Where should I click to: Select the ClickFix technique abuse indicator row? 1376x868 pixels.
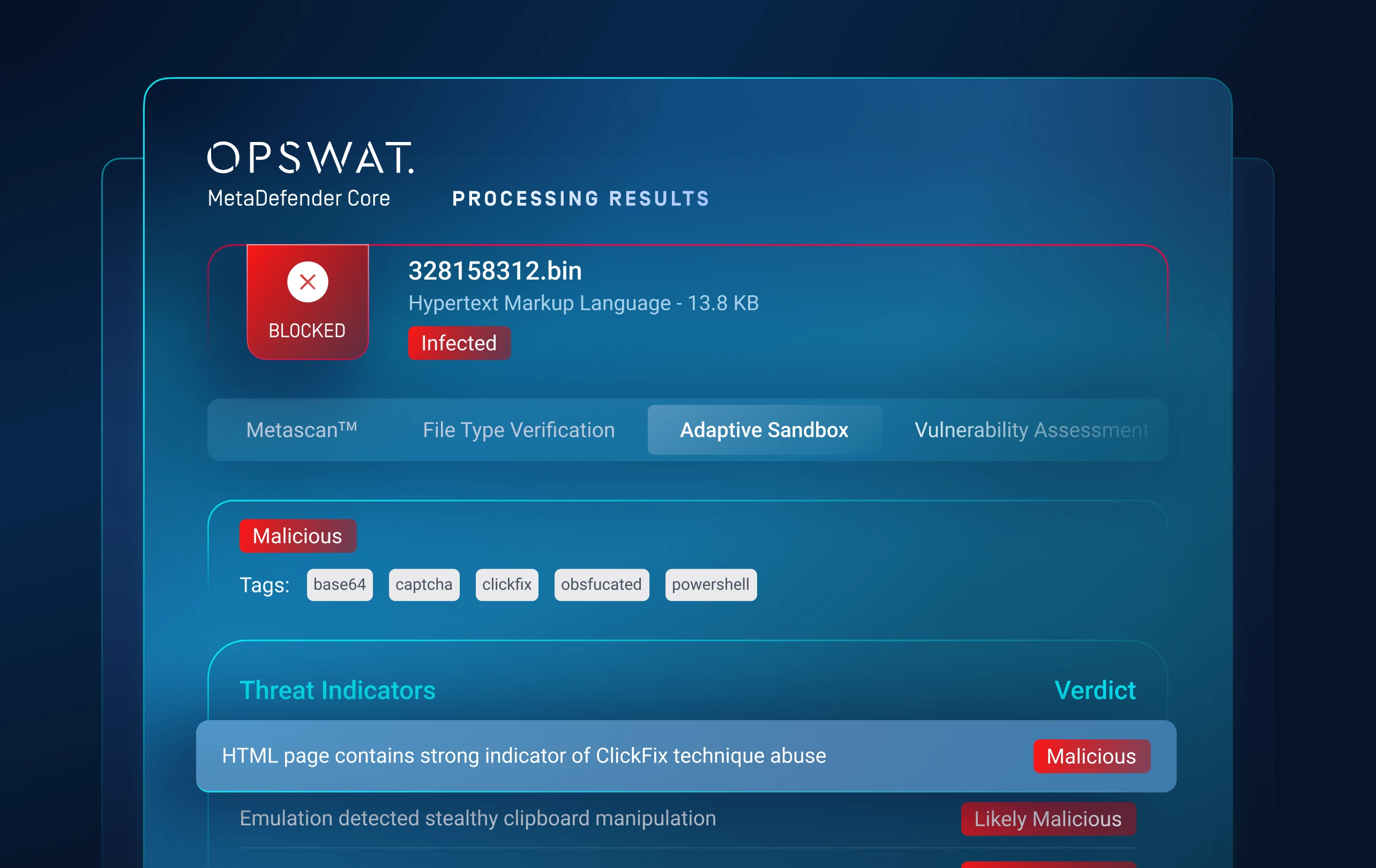pos(524,755)
